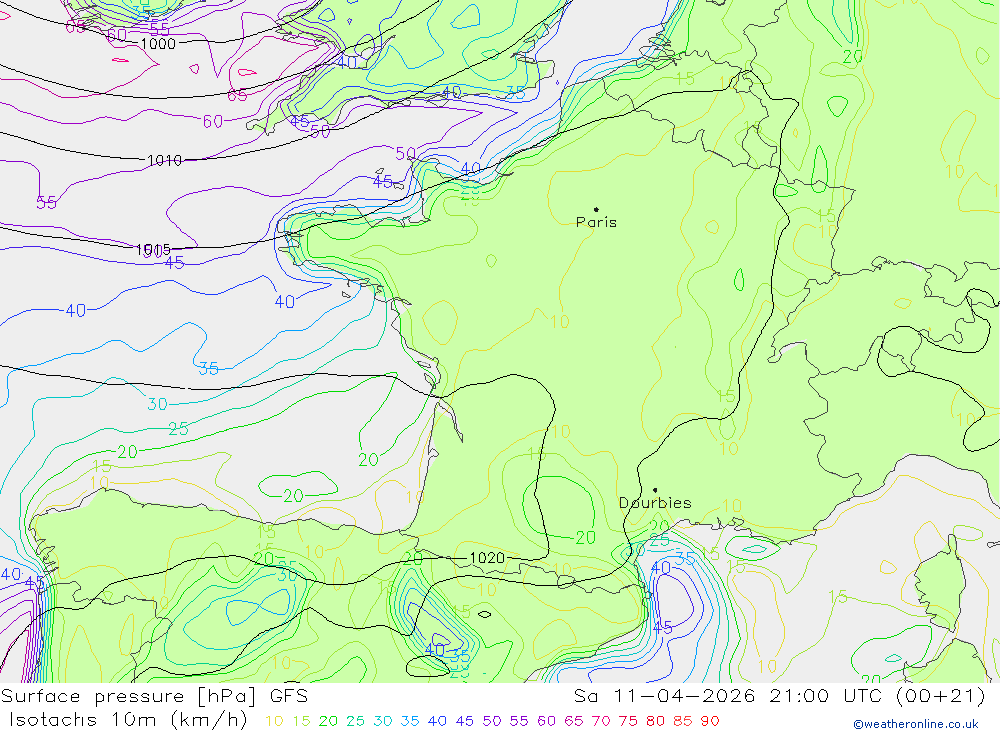Pick the yellow 10 legend value
The height and width of the screenshot is (733, 1000).
pyautogui.click(x=274, y=721)
